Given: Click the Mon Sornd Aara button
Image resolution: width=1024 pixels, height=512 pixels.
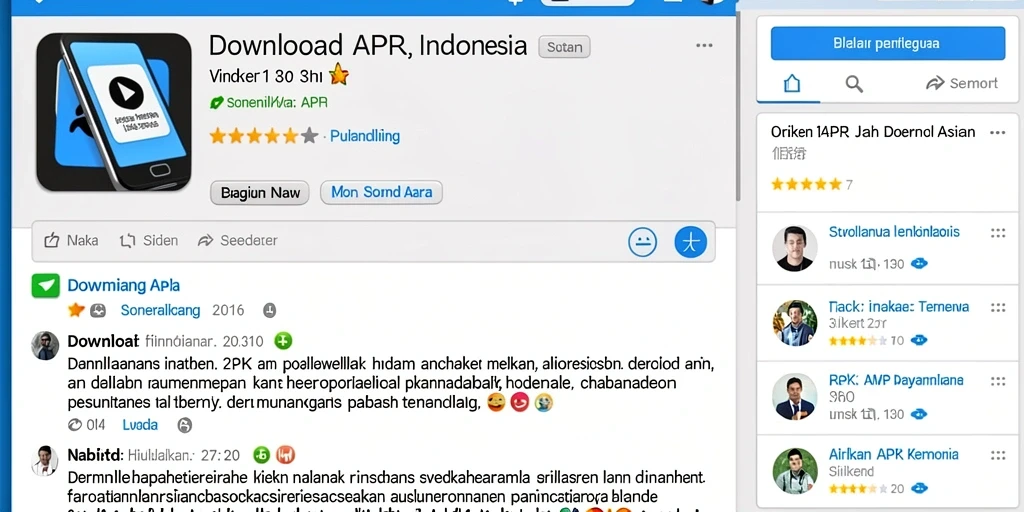Looking at the screenshot, I should [381, 193].
